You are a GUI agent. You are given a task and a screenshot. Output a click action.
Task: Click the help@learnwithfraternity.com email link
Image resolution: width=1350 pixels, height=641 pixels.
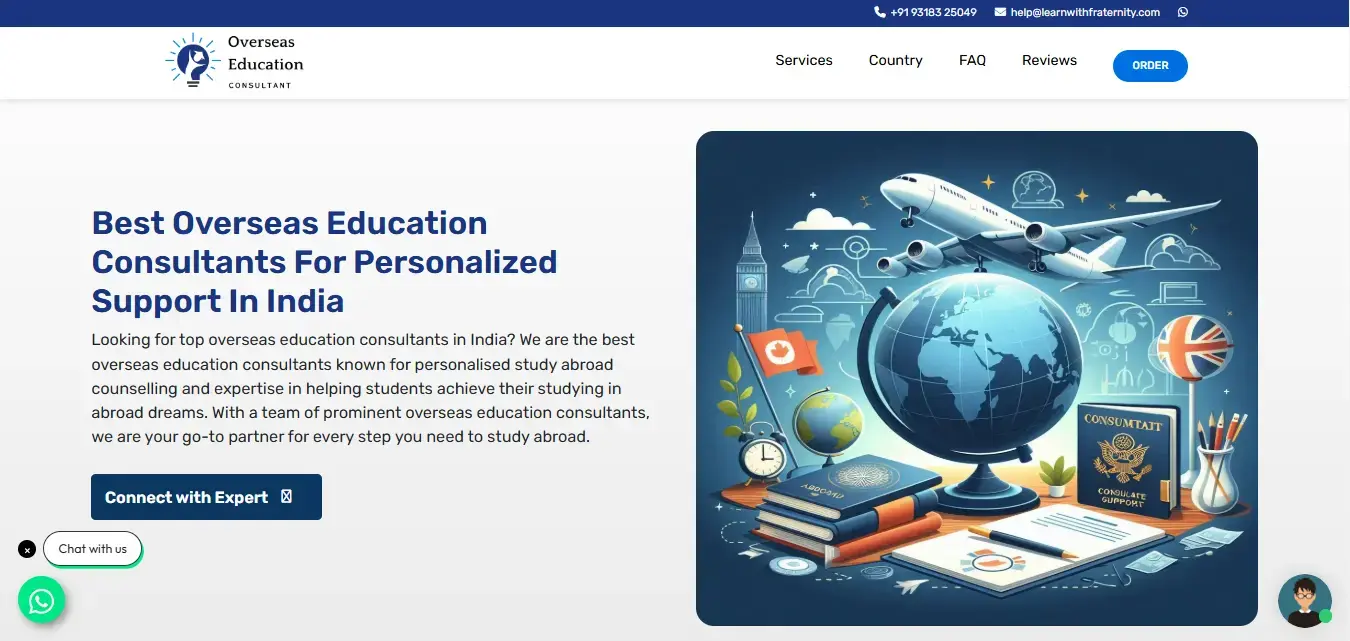tap(1086, 11)
